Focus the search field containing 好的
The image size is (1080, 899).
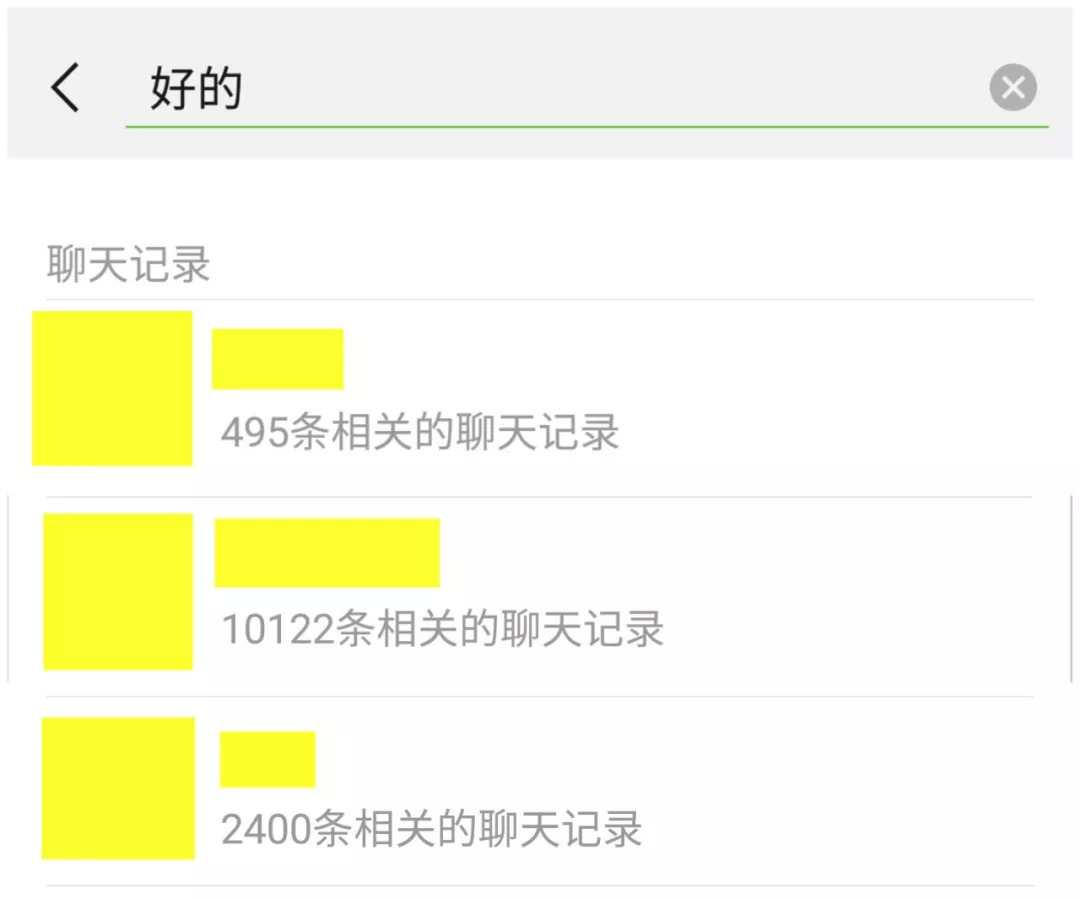coord(560,90)
